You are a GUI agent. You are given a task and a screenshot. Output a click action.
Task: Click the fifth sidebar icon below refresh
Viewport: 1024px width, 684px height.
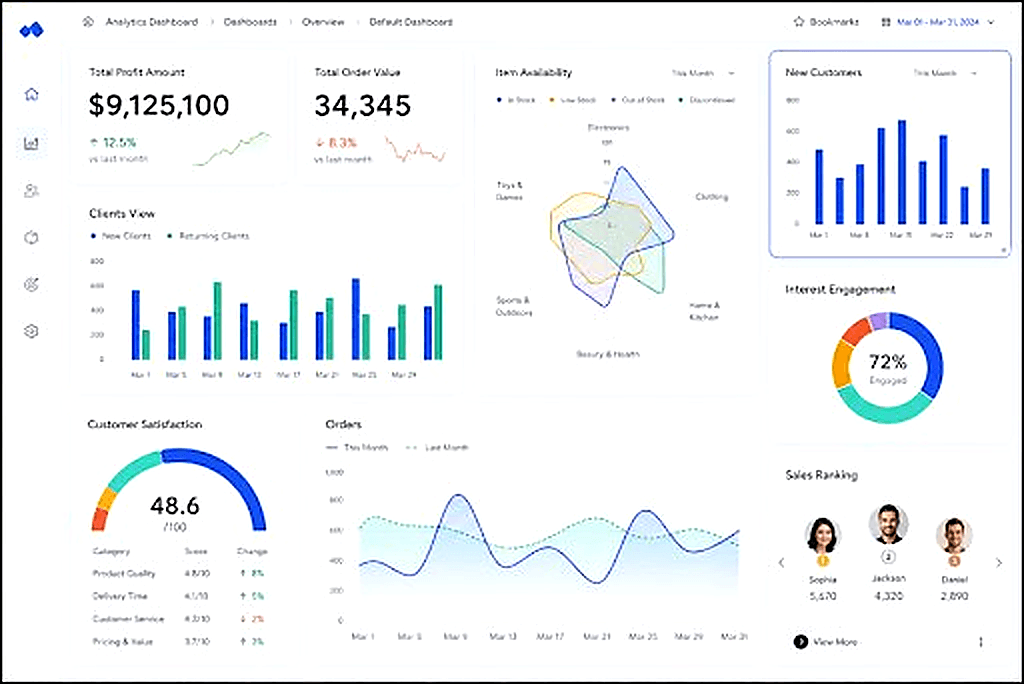point(31,284)
